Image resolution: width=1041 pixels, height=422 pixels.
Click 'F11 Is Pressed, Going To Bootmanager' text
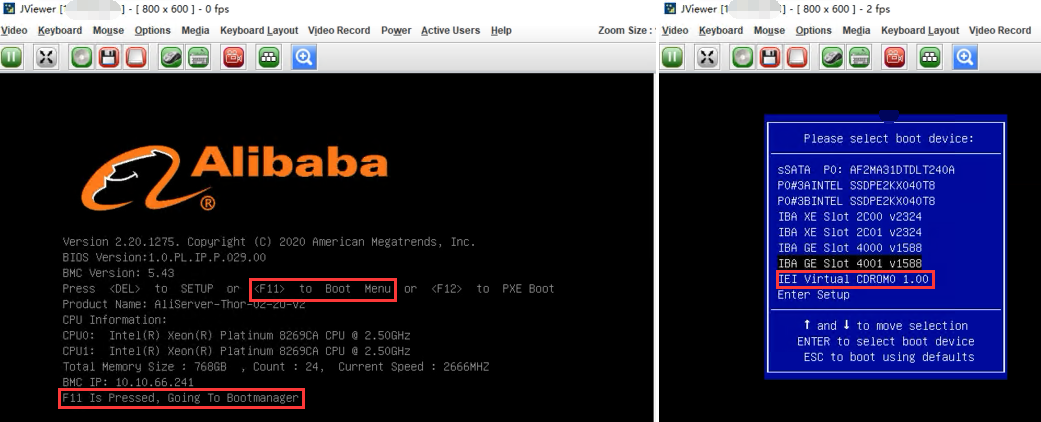181,398
